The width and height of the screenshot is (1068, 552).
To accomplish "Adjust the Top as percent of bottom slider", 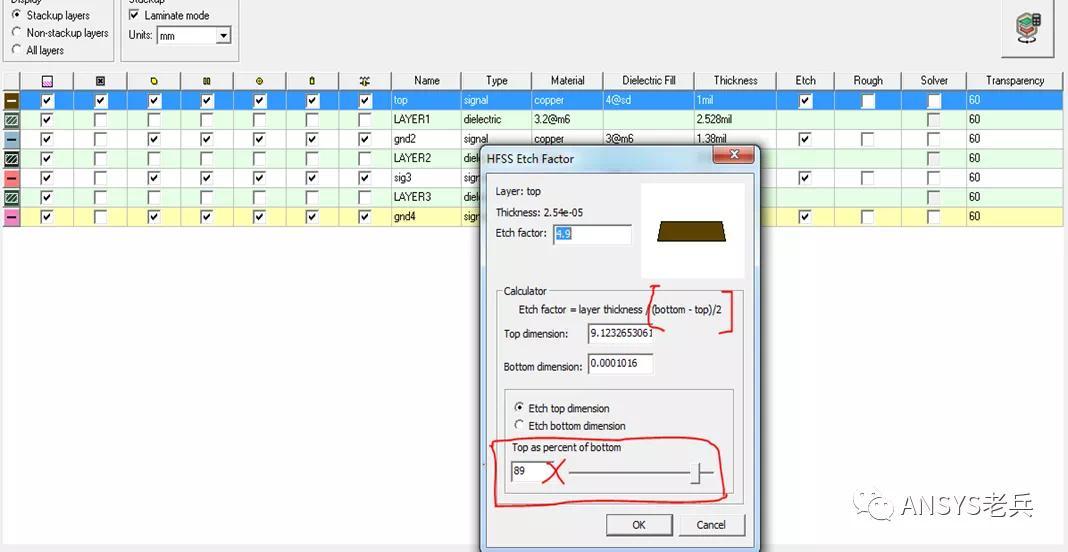I will point(696,472).
